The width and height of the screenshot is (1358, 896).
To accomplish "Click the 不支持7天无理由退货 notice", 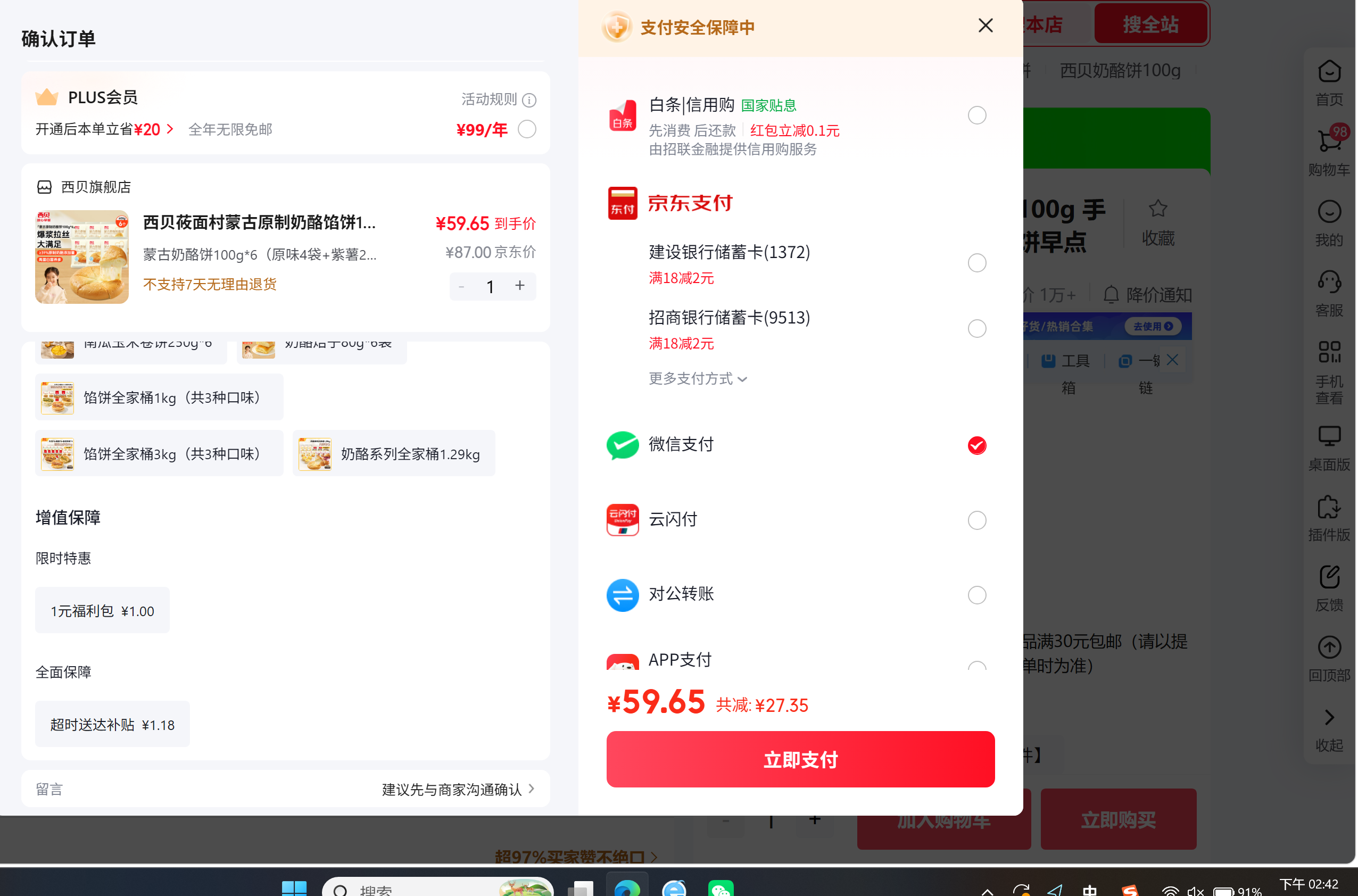I will [210, 285].
